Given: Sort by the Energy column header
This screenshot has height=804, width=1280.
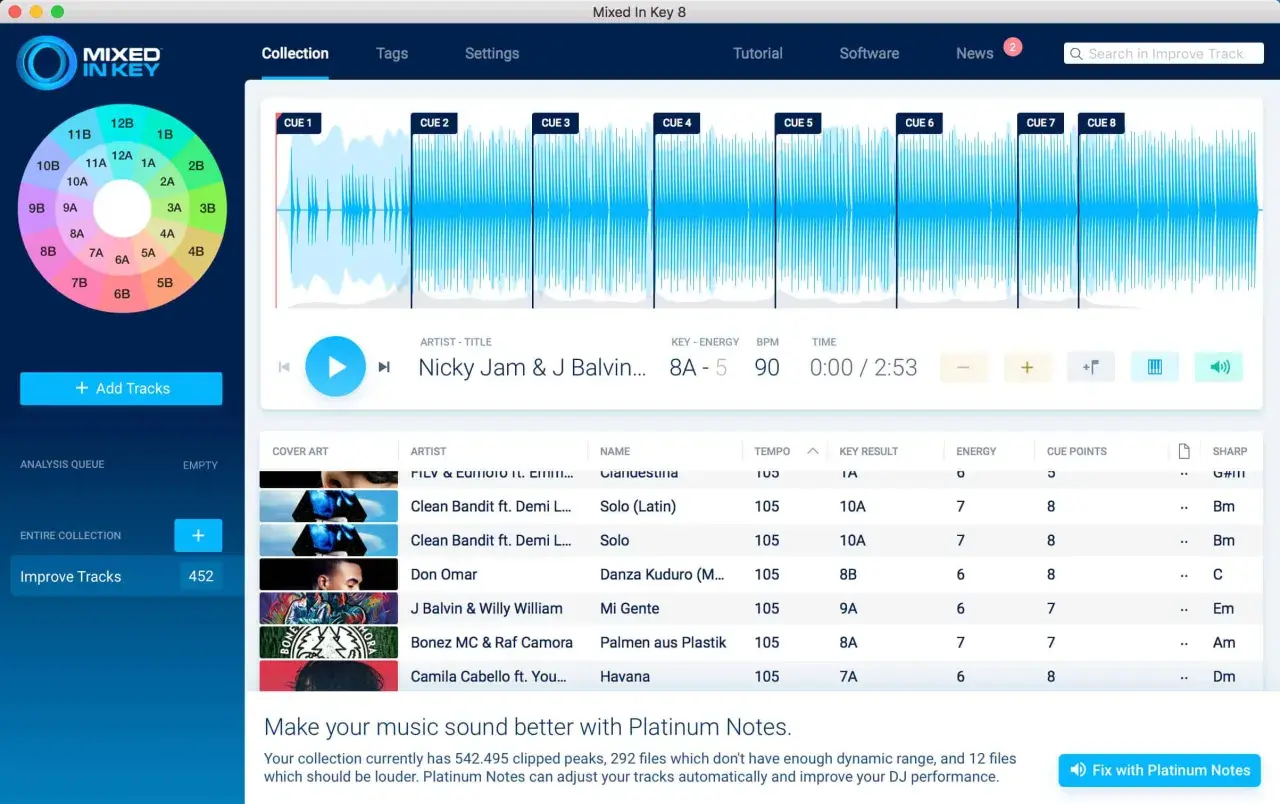Looking at the screenshot, I should pyautogui.click(x=976, y=451).
